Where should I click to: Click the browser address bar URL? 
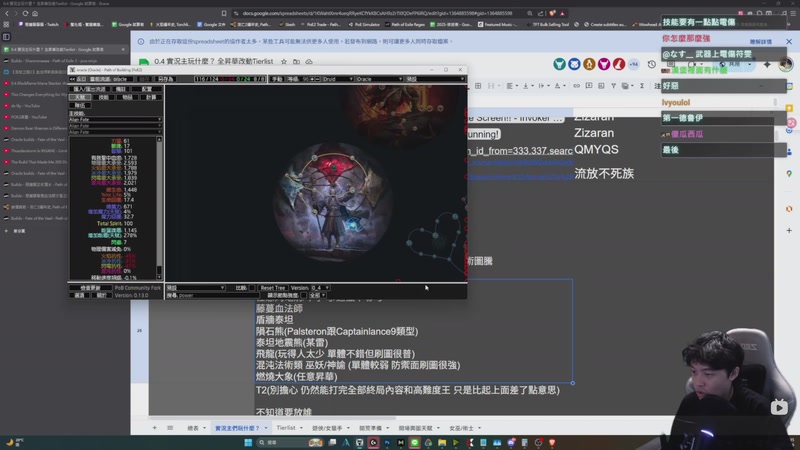click(x=377, y=13)
